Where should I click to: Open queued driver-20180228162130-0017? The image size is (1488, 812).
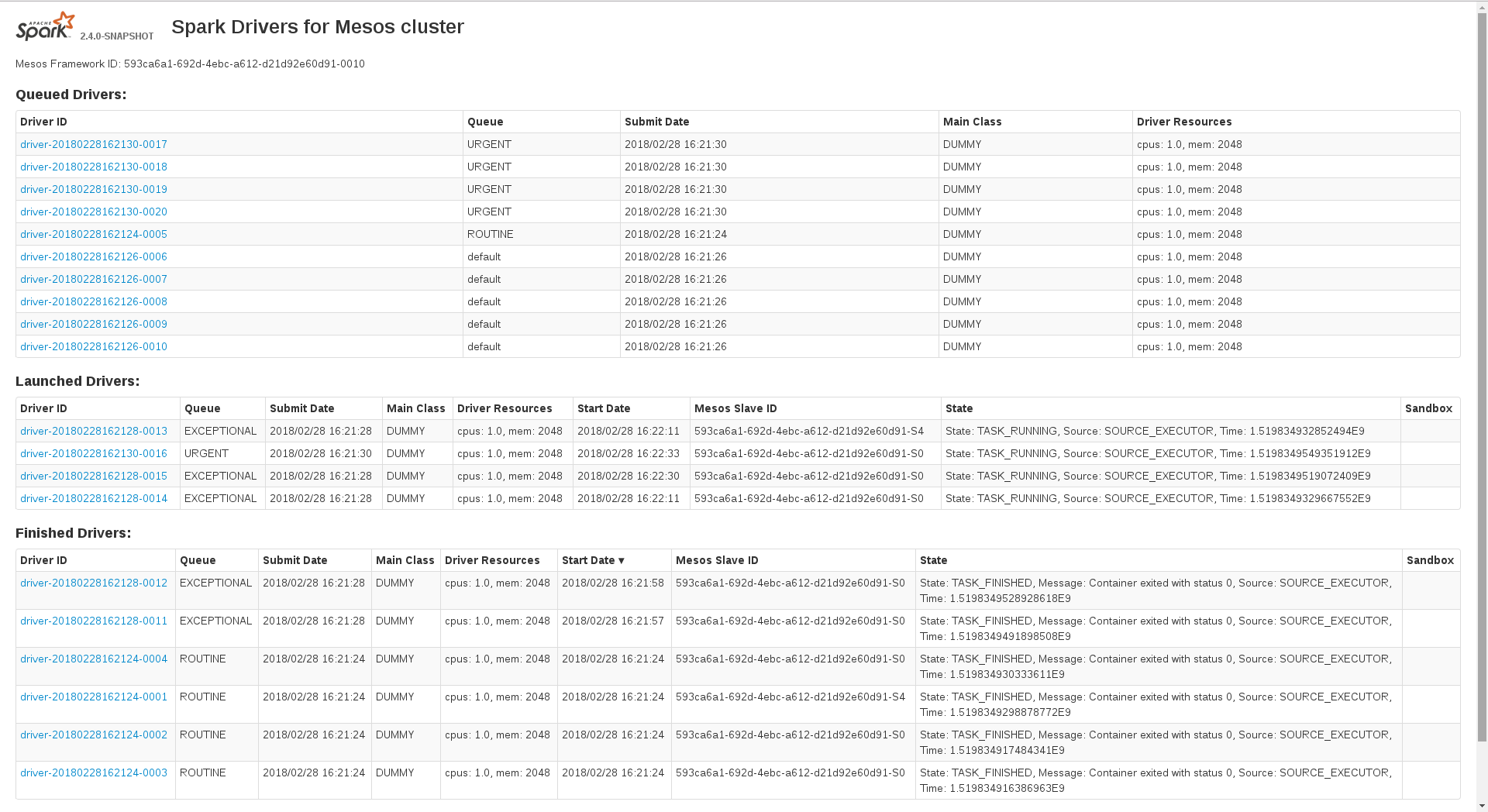click(94, 144)
